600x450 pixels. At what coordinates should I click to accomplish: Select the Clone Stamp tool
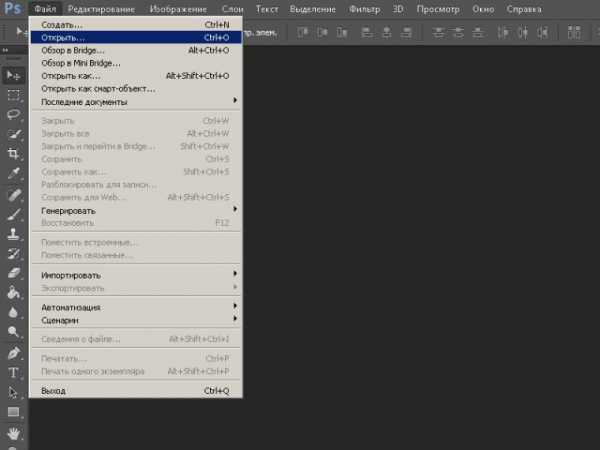(13, 234)
